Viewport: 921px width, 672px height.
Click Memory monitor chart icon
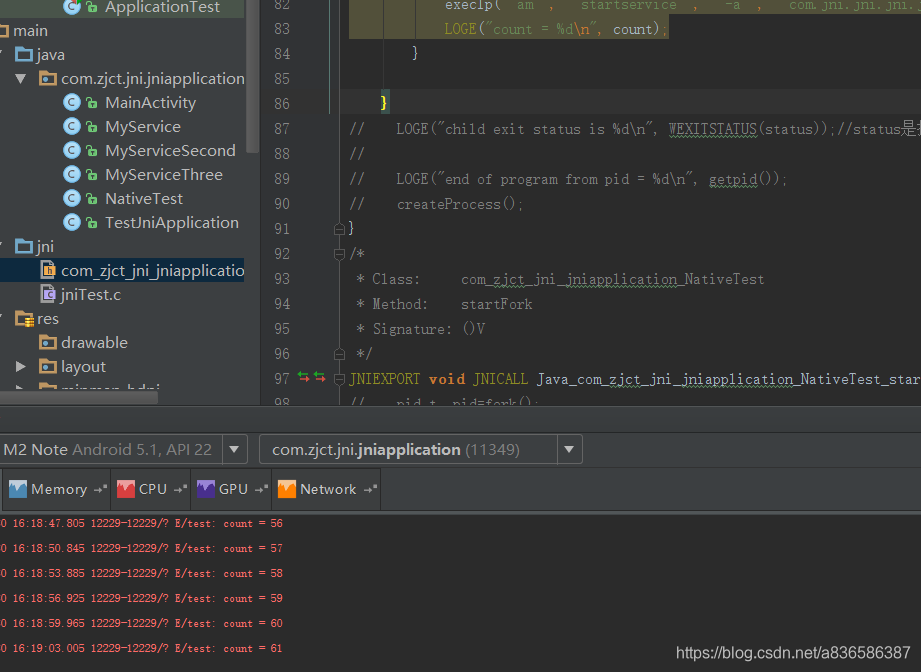coord(18,489)
